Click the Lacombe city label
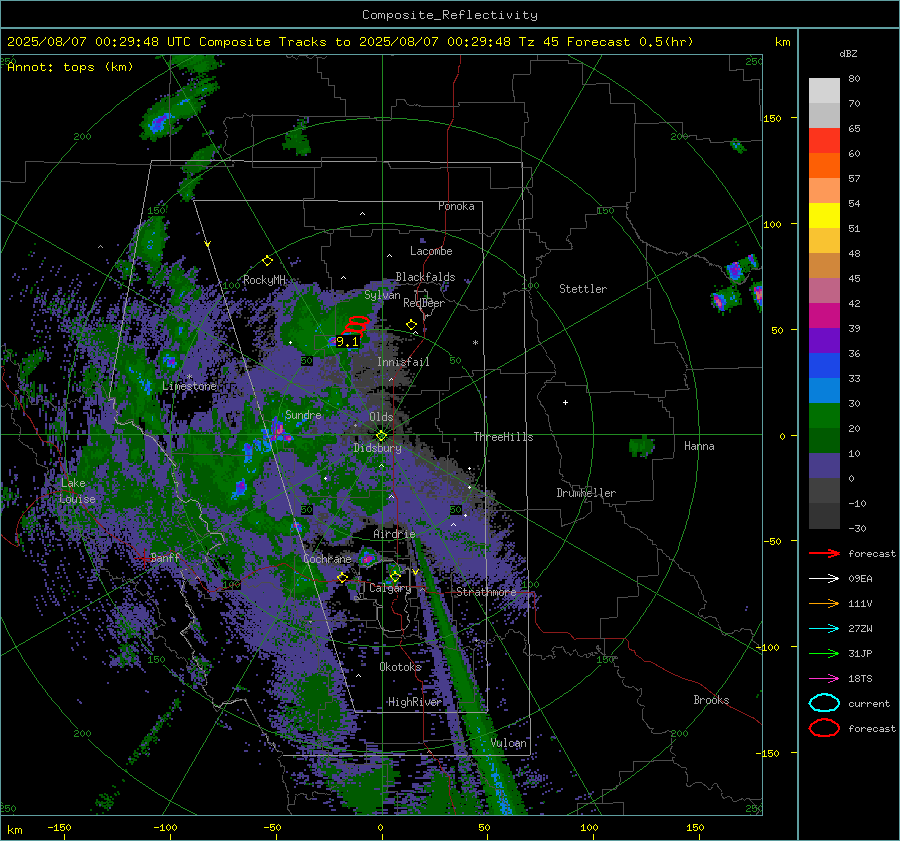The height and width of the screenshot is (841, 900). coord(431,251)
